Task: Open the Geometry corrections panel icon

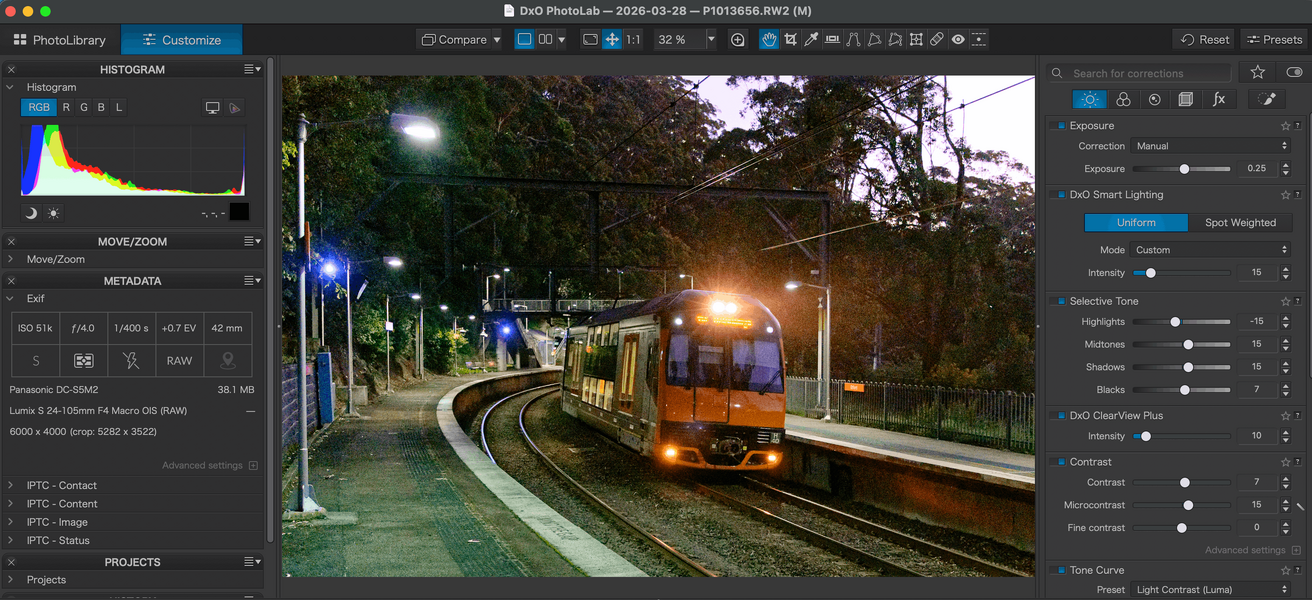Action: (1186, 99)
